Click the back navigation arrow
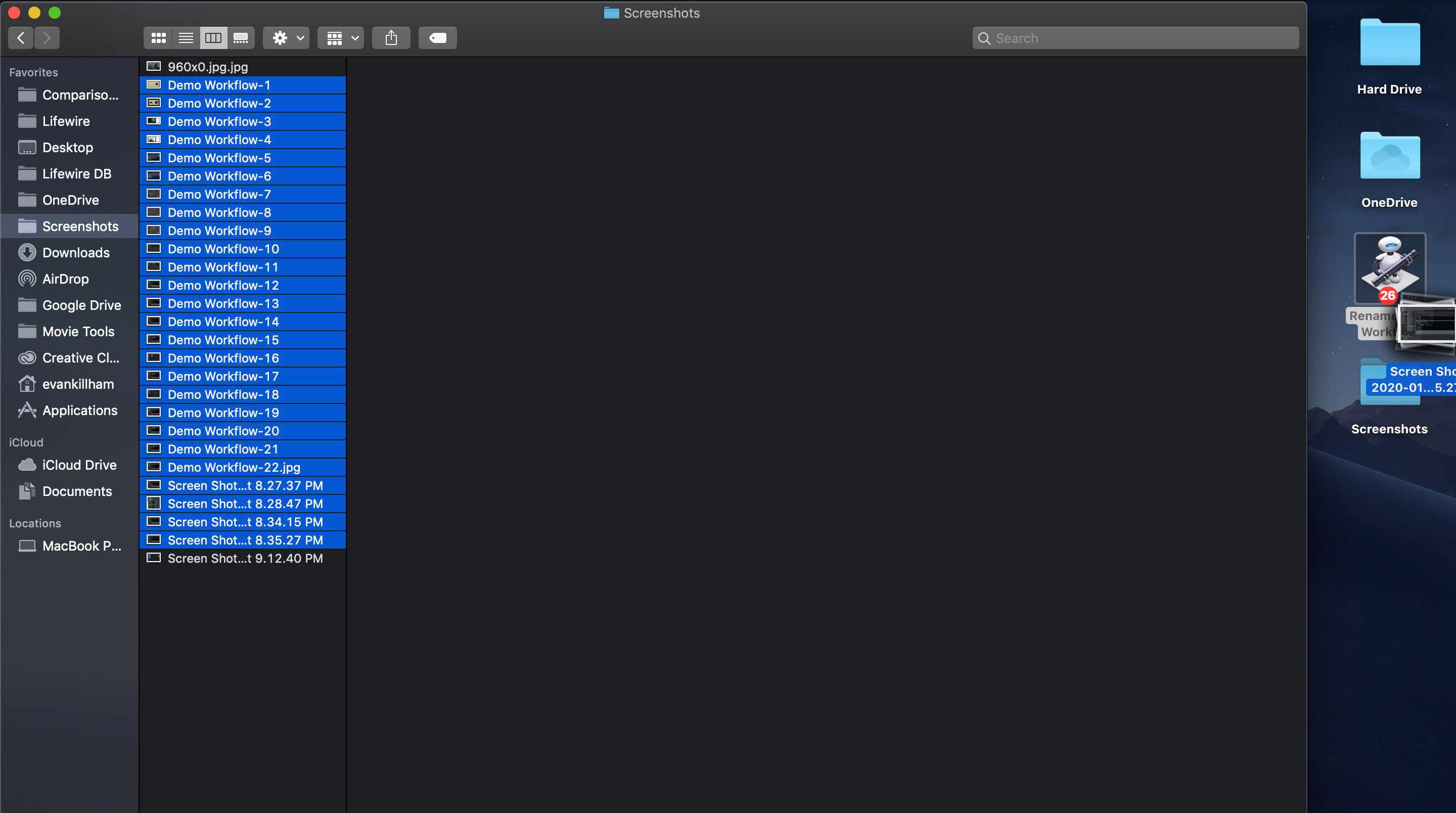The image size is (1456, 813). point(20,38)
